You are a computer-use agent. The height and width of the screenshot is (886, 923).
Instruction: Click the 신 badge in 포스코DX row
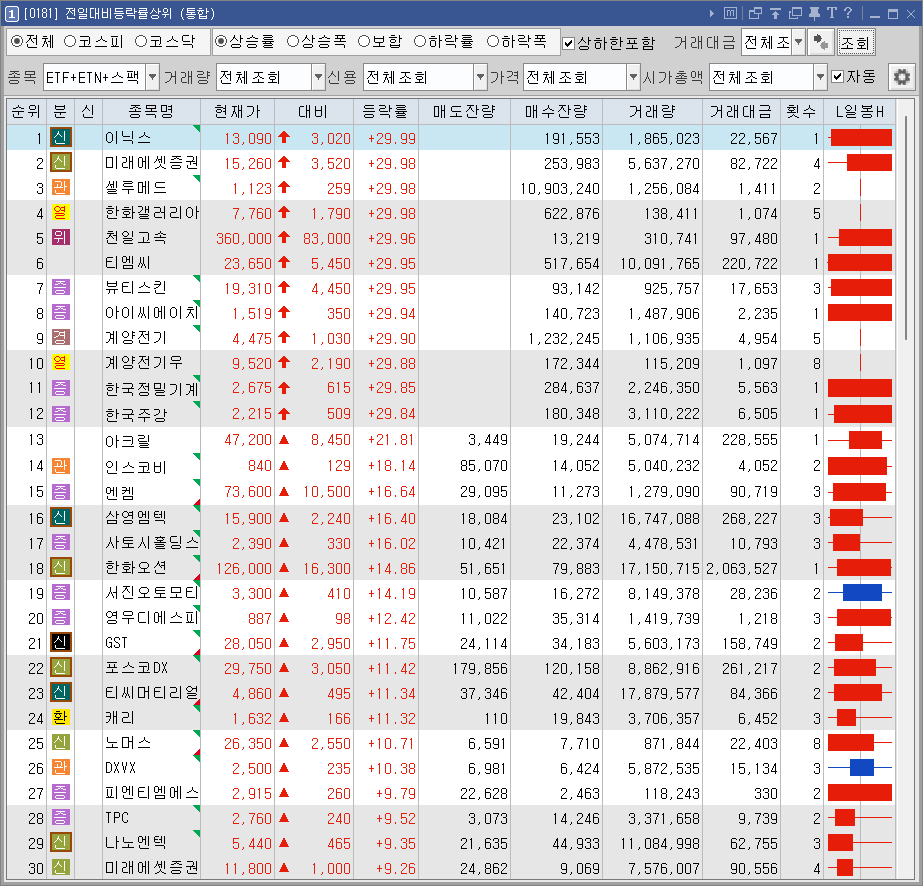pos(60,668)
